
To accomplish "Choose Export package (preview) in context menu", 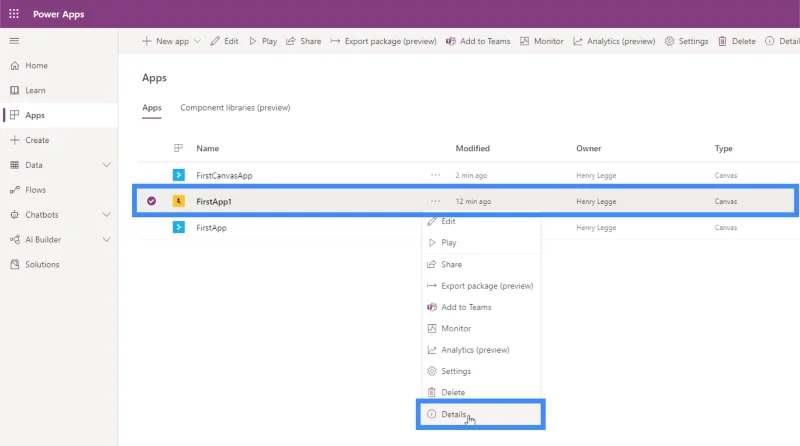I will (x=481, y=286).
